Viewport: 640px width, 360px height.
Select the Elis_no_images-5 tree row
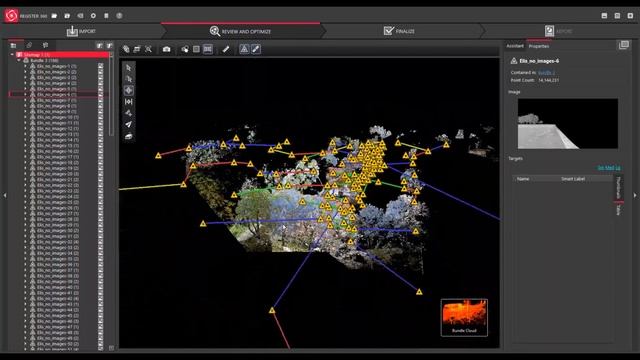click(x=56, y=89)
